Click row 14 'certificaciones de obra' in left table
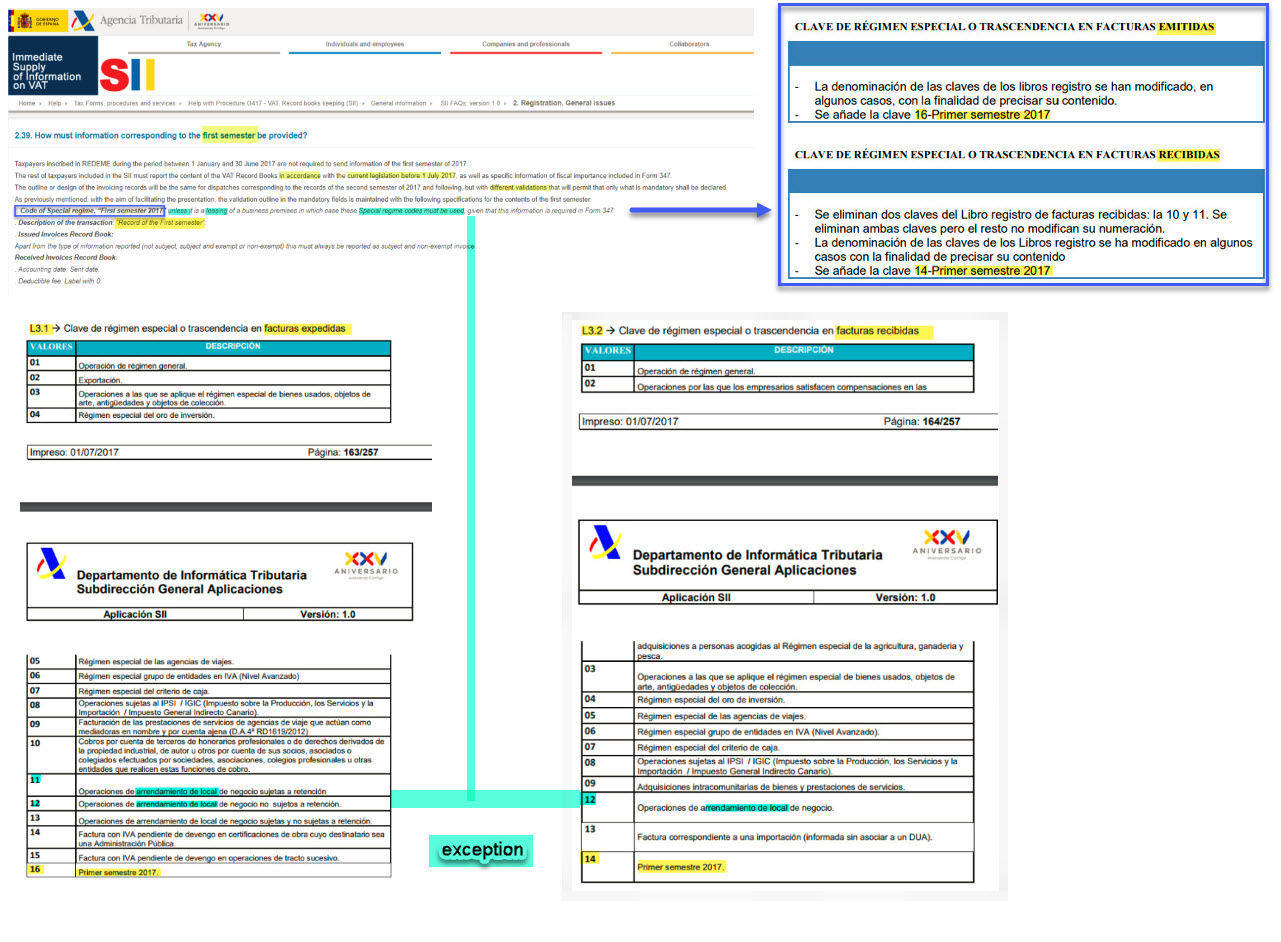The width and height of the screenshot is (1281, 942). [209, 838]
